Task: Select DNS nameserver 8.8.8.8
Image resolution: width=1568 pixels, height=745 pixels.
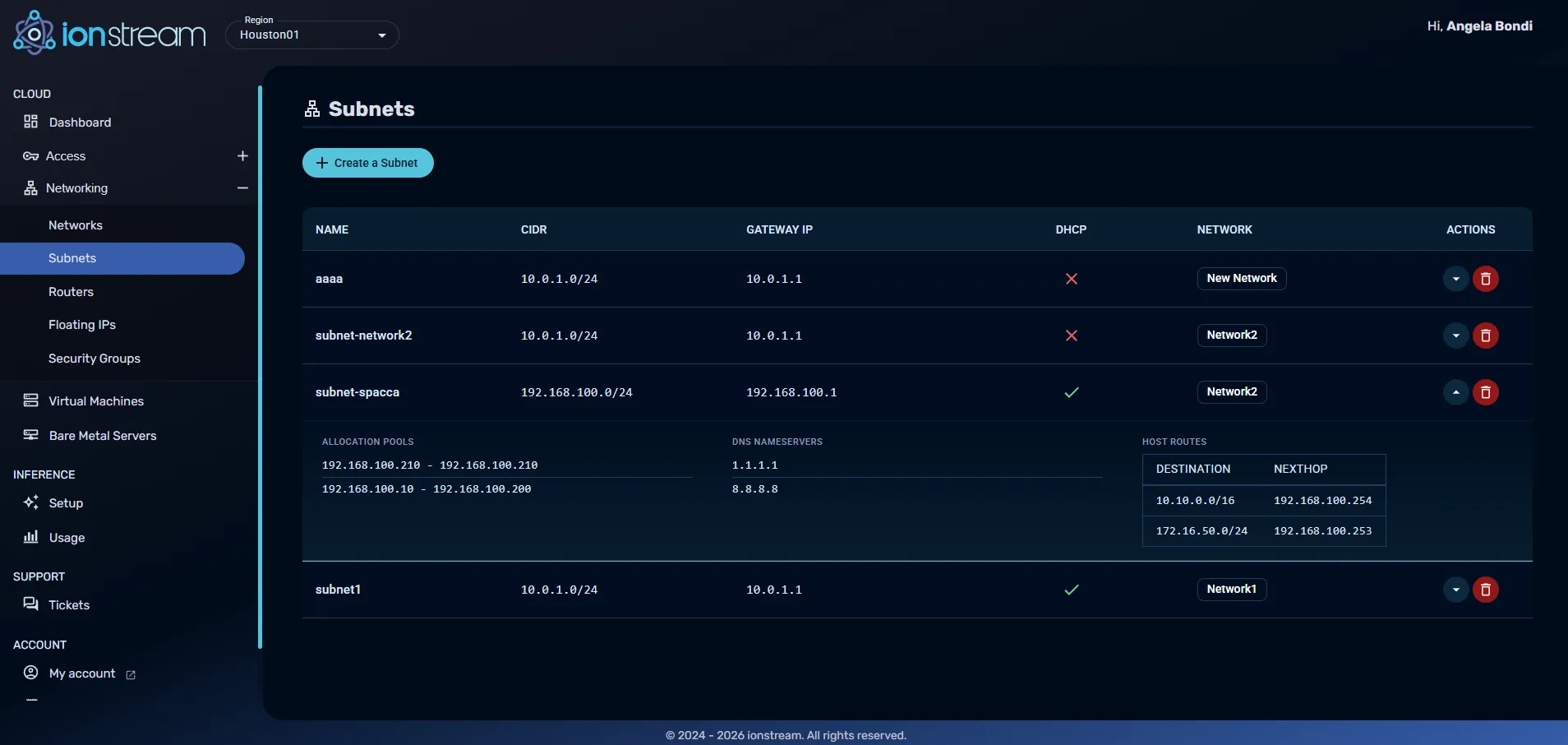Action: click(x=755, y=489)
